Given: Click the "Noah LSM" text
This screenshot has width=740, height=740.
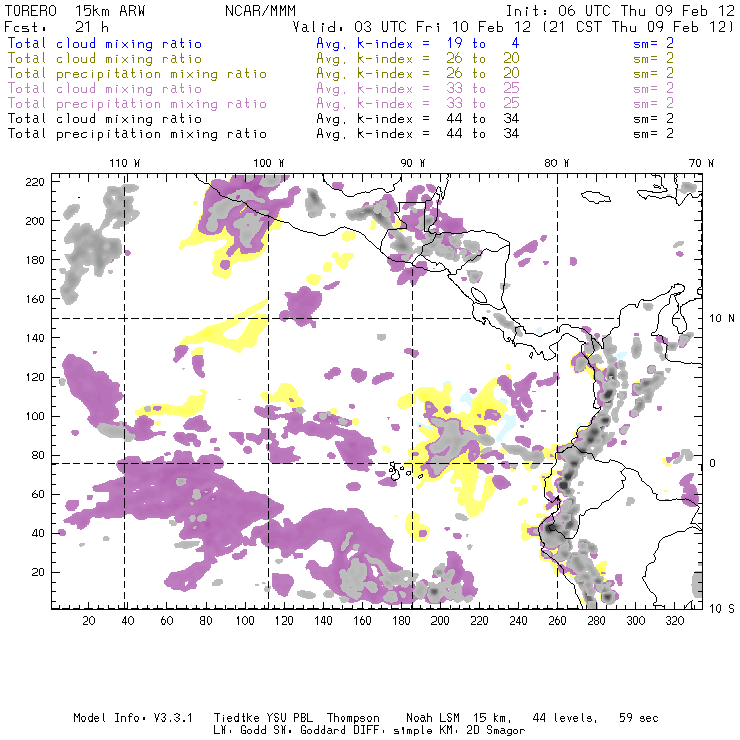Looking at the screenshot, I should pos(433,718).
